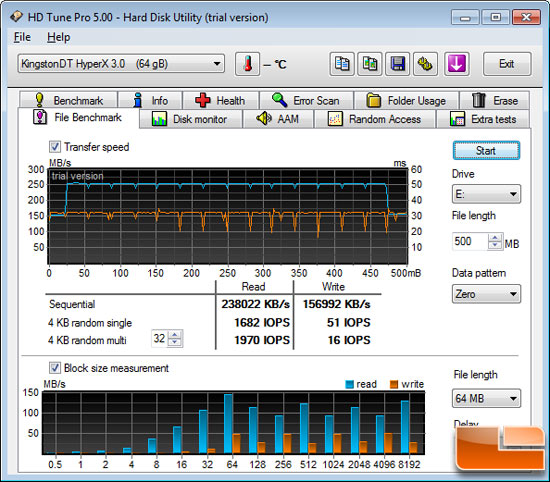Click the blue read legend swatch
The height and width of the screenshot is (482, 550).
click(x=349, y=384)
